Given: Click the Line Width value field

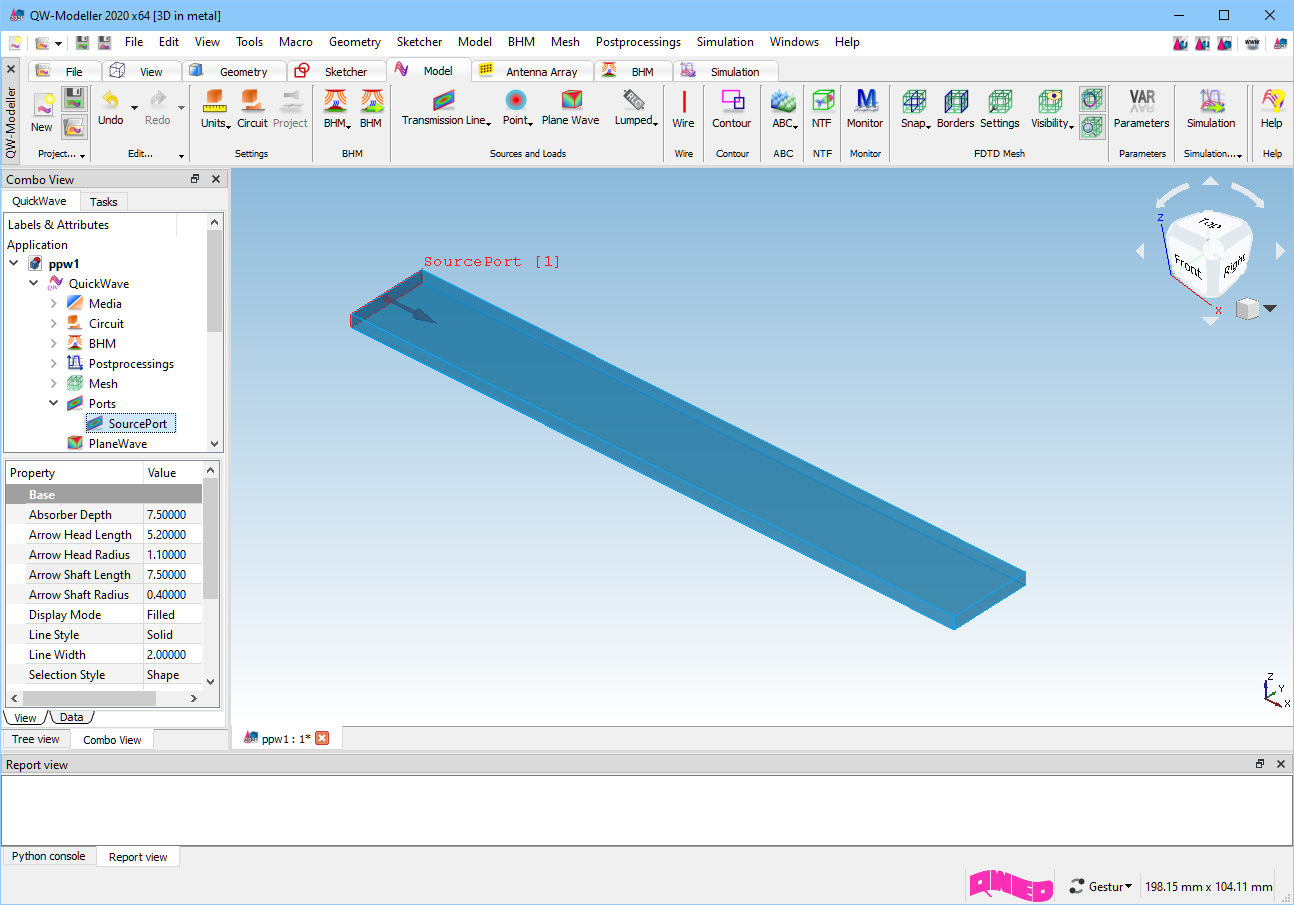Looking at the screenshot, I should (x=173, y=655).
